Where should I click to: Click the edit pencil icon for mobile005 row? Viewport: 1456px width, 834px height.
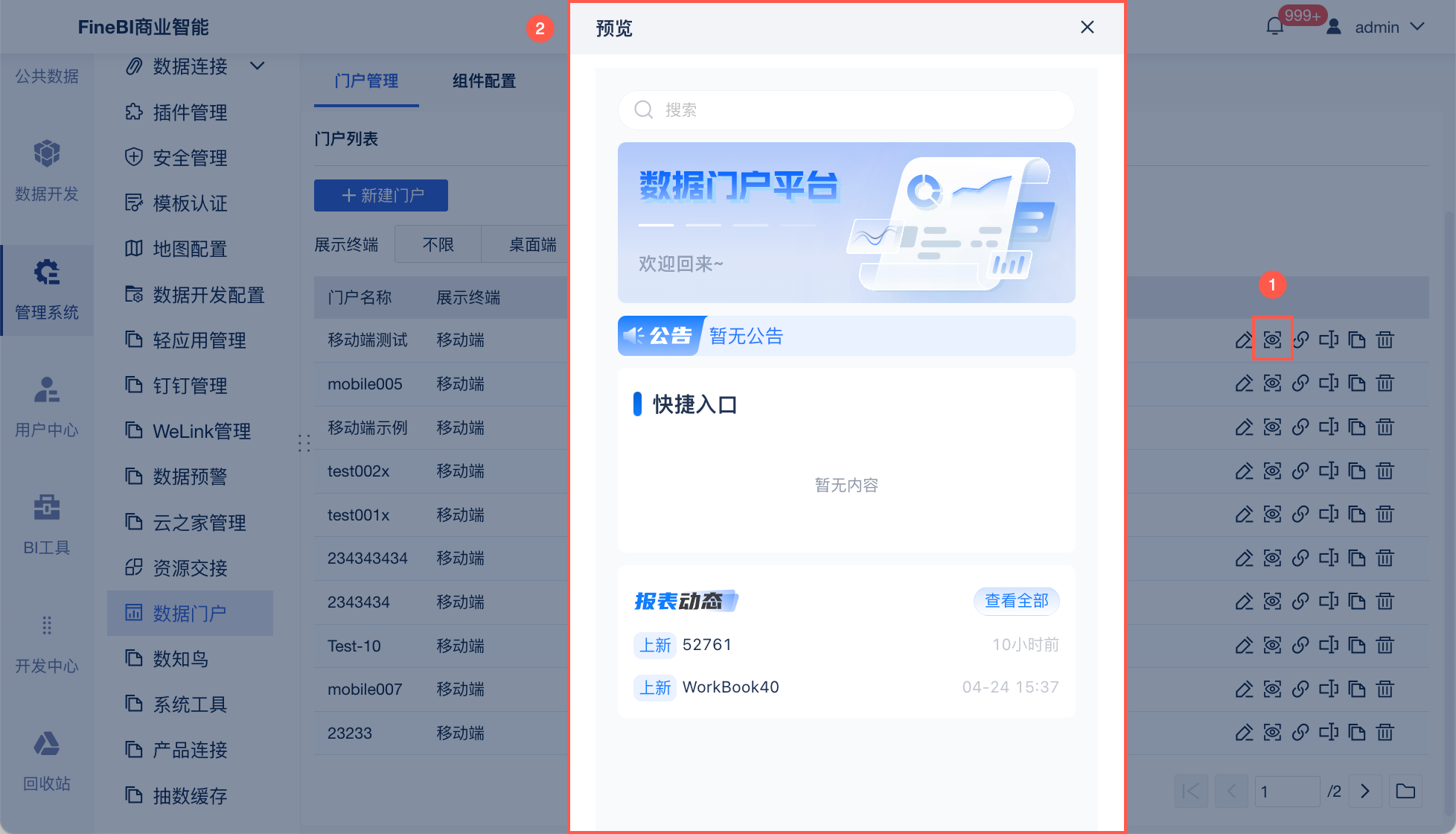coord(1244,383)
